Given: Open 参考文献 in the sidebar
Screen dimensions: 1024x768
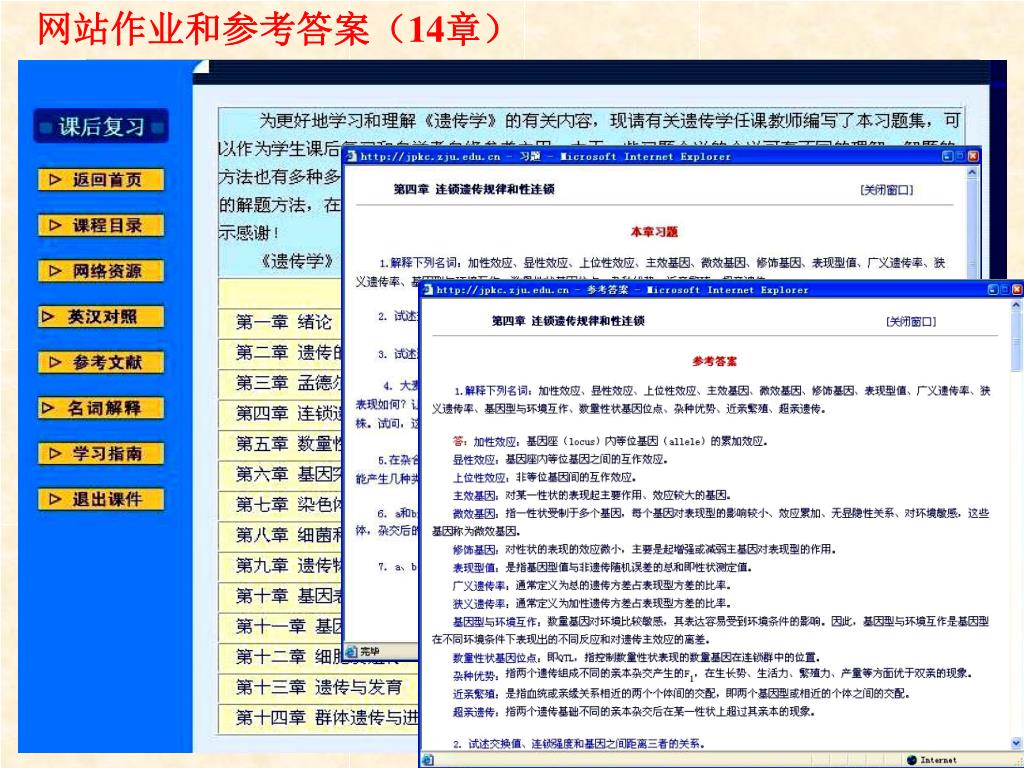Looking at the screenshot, I should (x=101, y=362).
